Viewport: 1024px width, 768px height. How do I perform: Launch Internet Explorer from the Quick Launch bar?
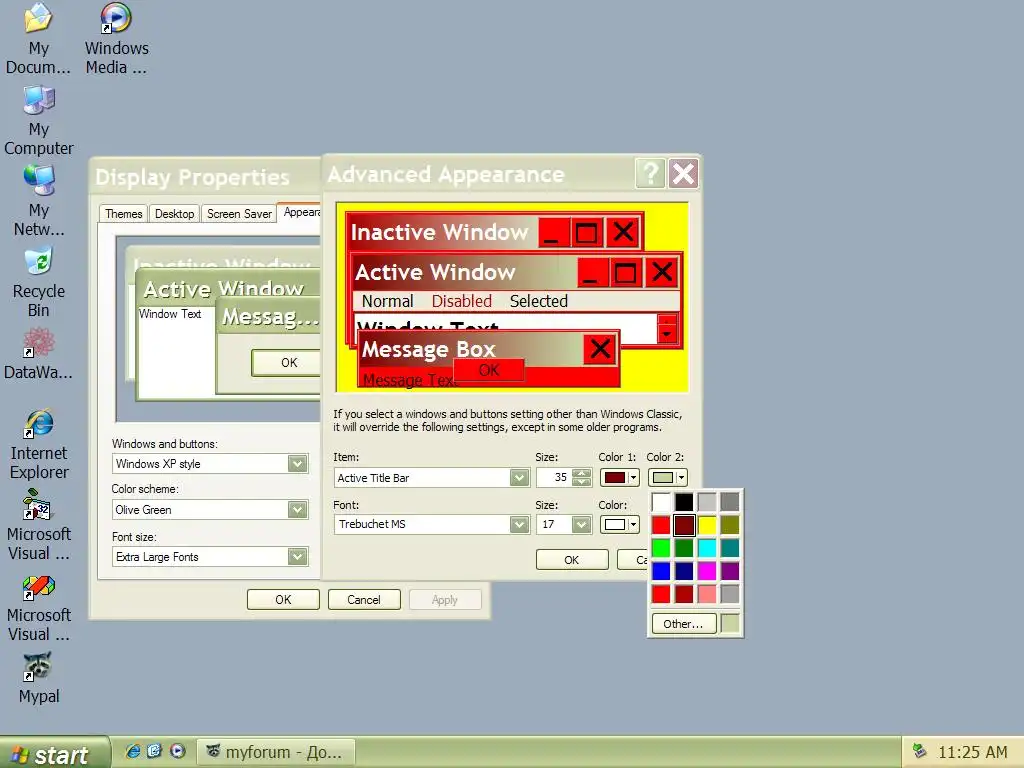tap(133, 751)
